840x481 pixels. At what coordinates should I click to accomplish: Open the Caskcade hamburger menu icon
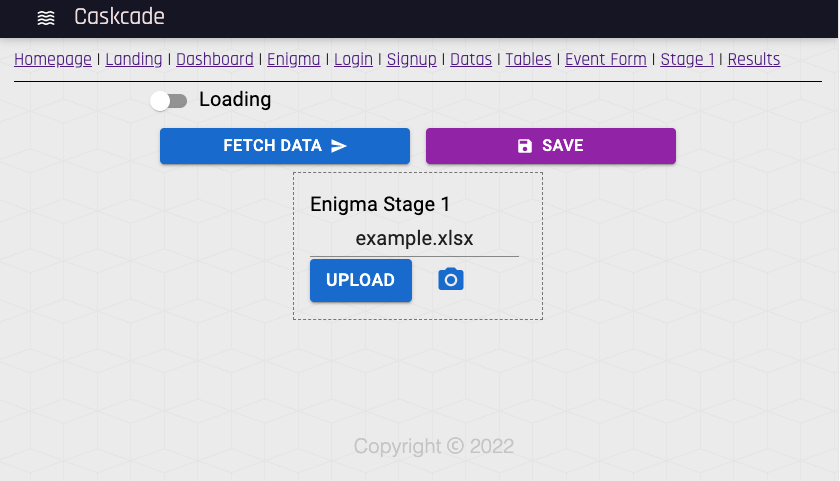click(46, 18)
